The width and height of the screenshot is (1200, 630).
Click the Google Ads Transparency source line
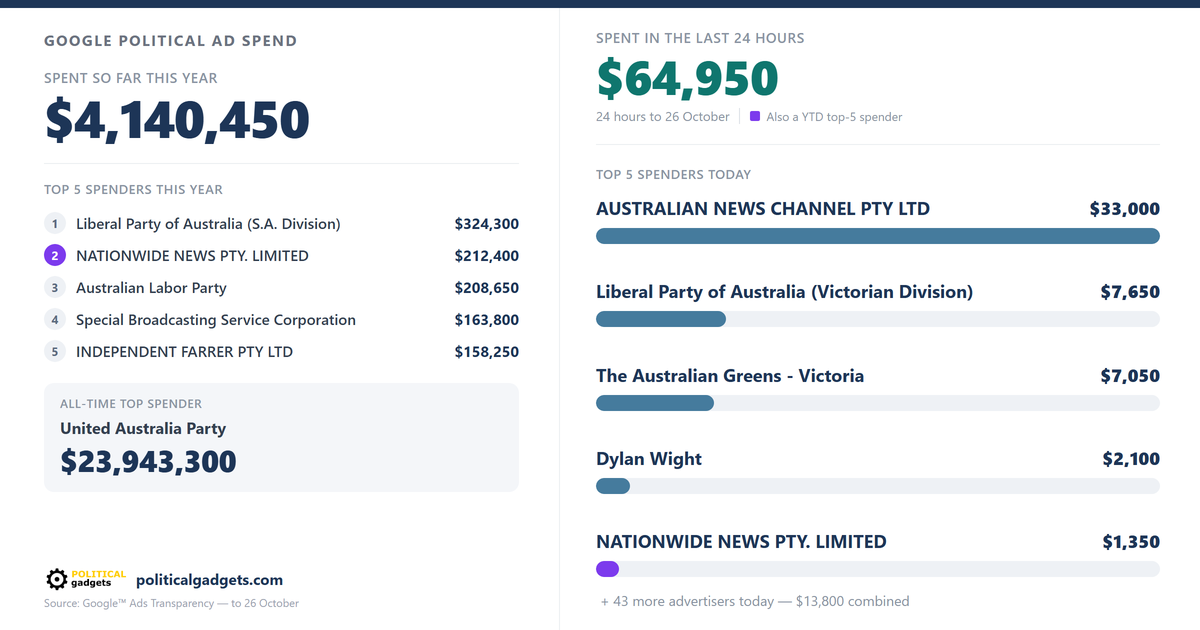[x=171, y=604]
